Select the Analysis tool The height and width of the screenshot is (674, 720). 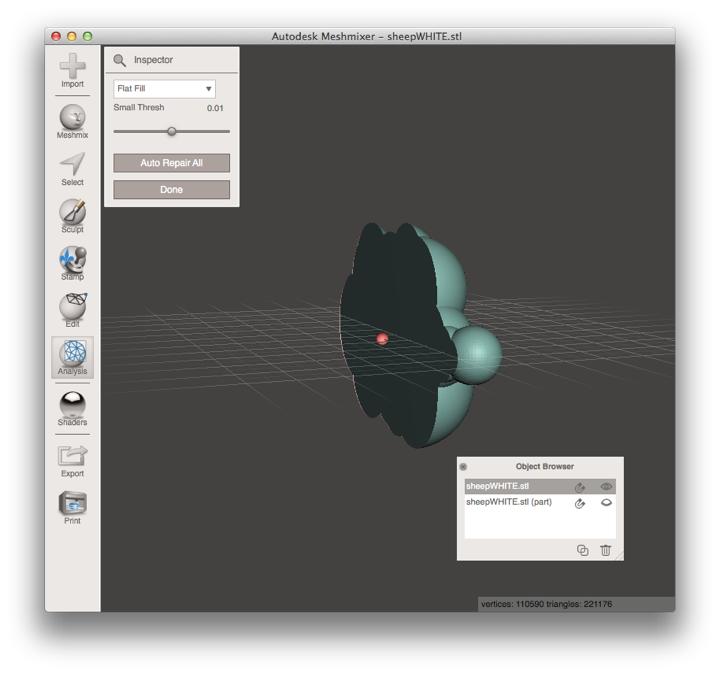pos(72,355)
